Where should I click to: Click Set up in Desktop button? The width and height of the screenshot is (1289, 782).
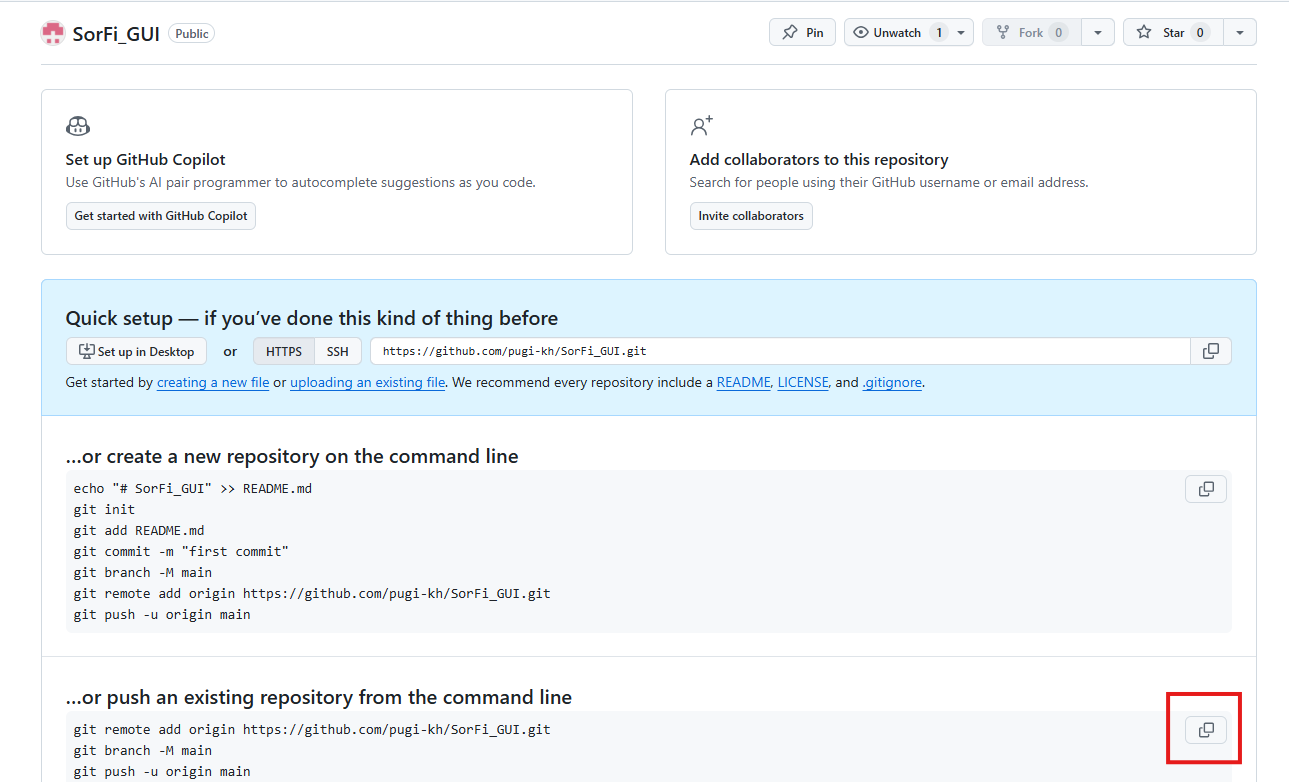(x=136, y=351)
